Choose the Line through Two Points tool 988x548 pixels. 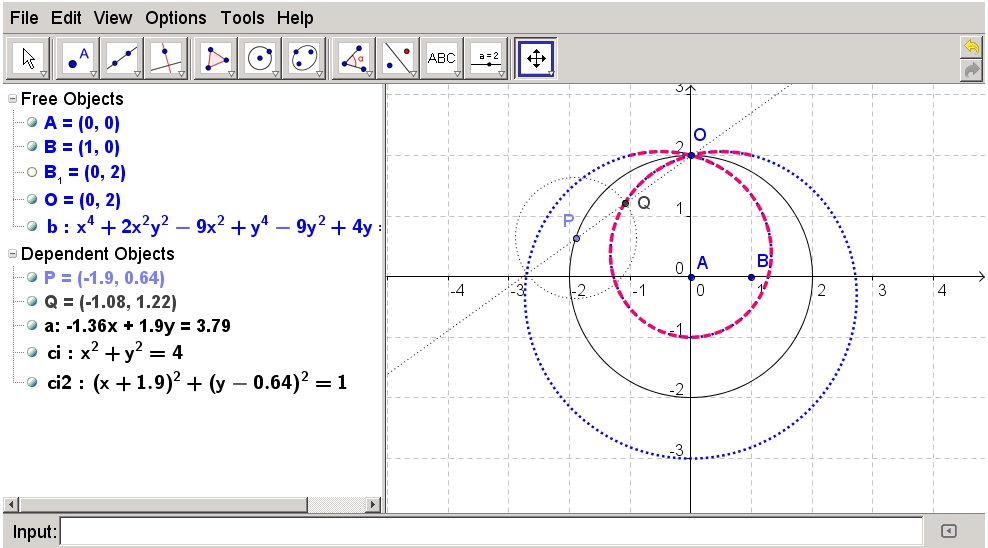coord(122,59)
